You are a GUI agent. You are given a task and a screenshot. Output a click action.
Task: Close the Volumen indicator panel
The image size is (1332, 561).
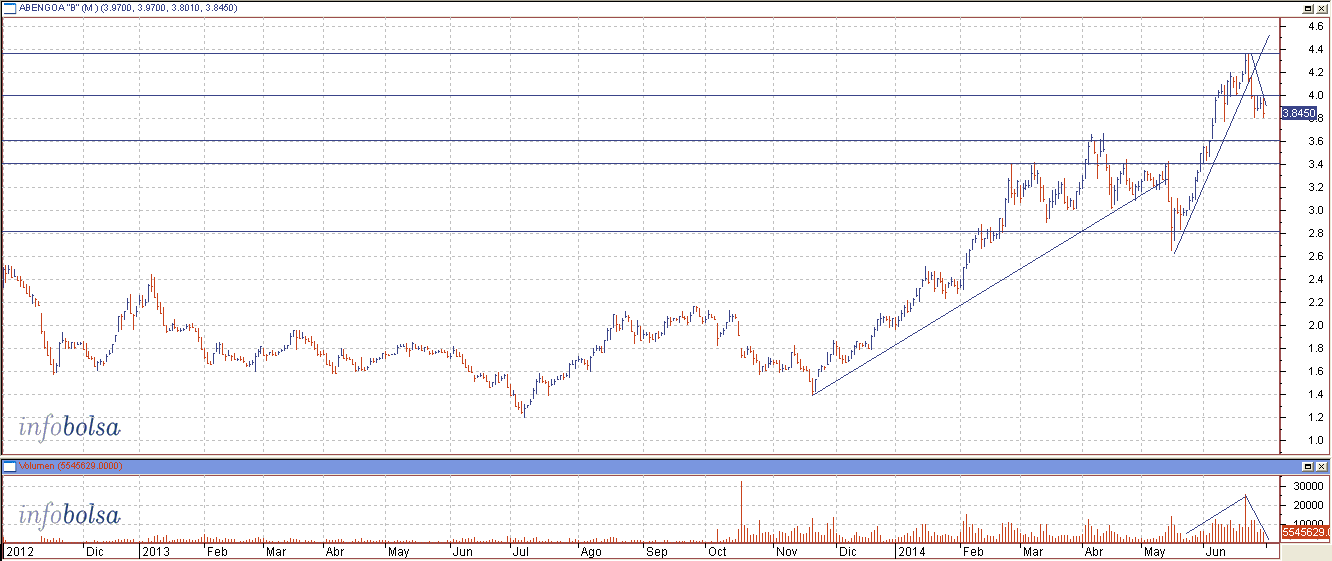(x=1321, y=466)
